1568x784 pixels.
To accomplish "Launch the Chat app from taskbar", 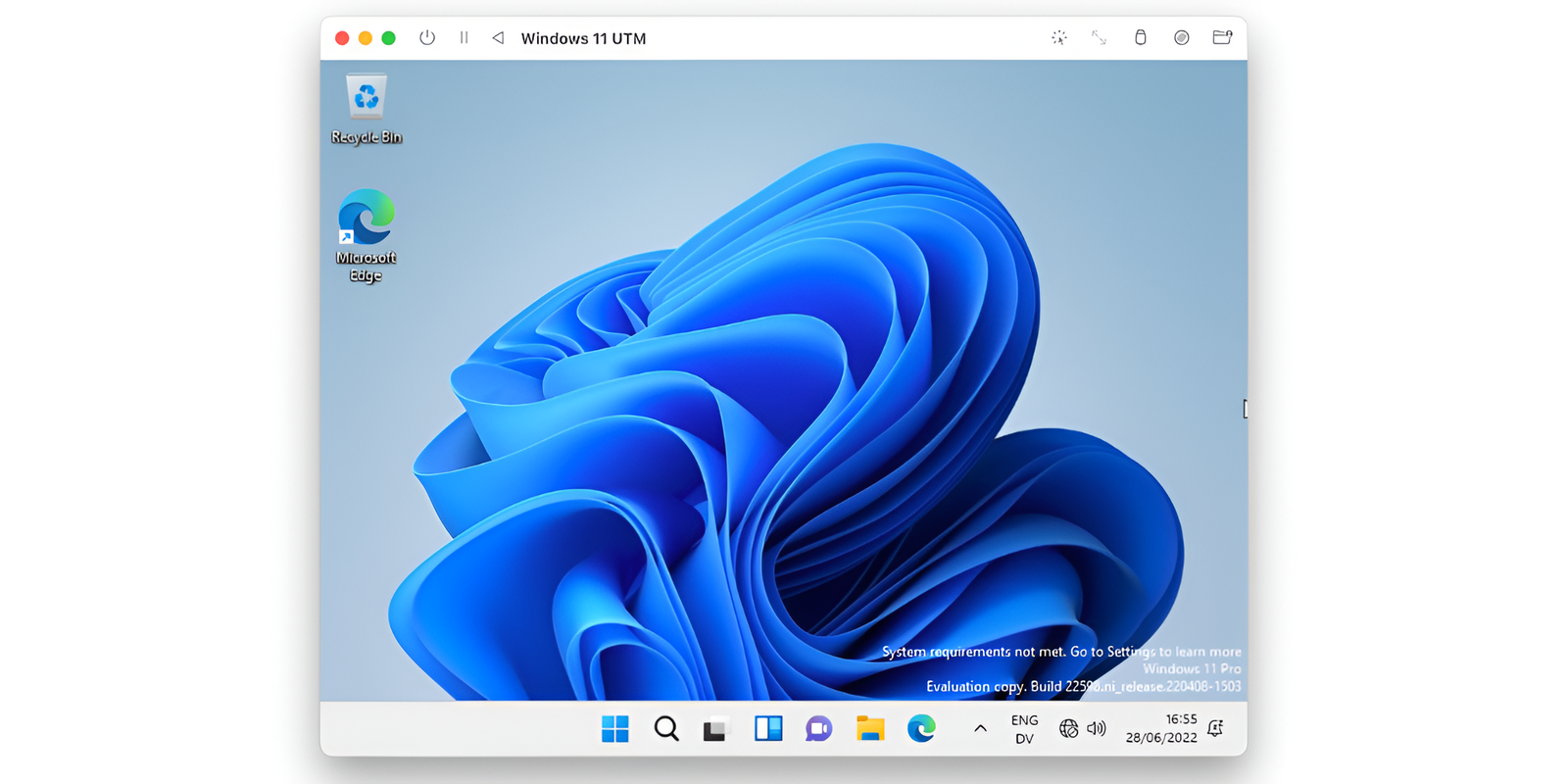I will click(819, 729).
